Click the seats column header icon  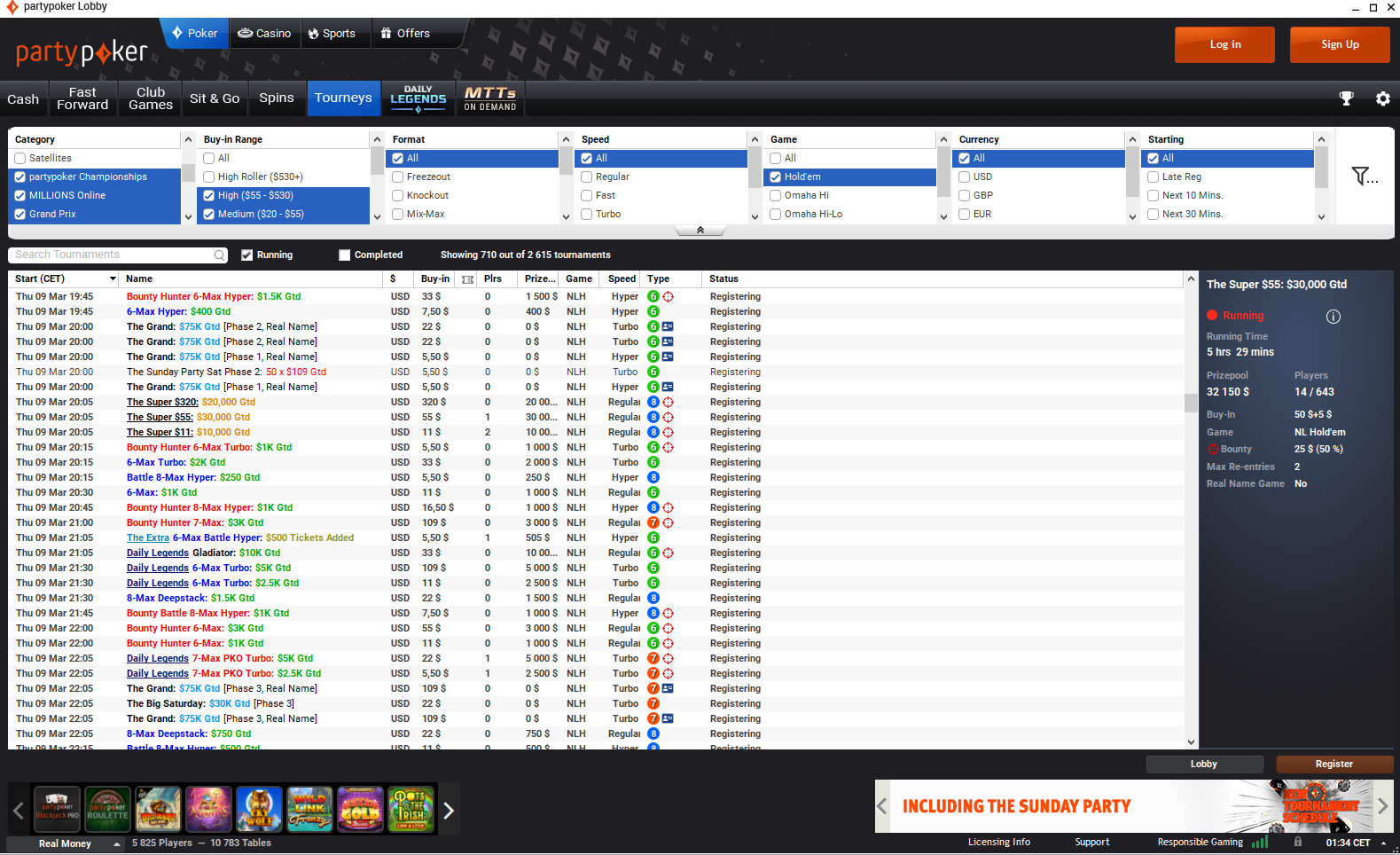(467, 279)
